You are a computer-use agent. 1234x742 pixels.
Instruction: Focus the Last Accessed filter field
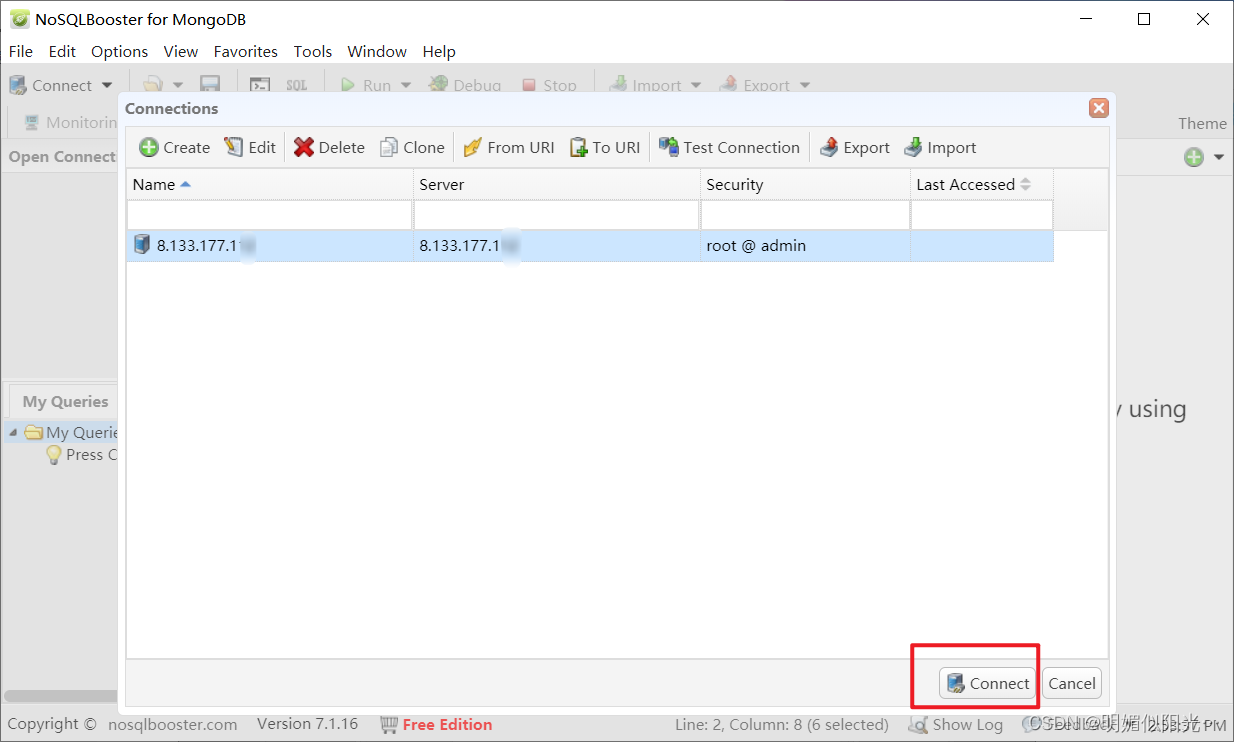(x=982, y=214)
